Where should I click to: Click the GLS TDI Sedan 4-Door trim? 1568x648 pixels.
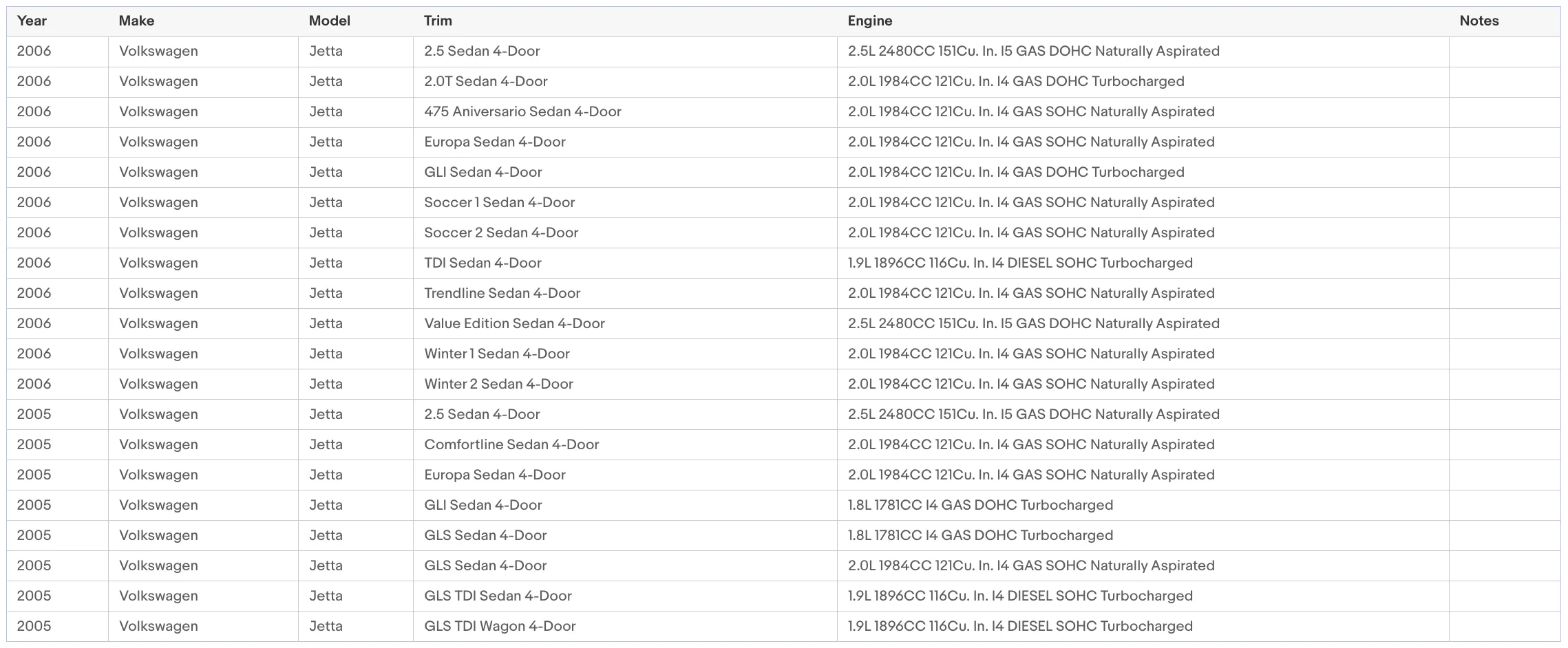[x=498, y=596]
